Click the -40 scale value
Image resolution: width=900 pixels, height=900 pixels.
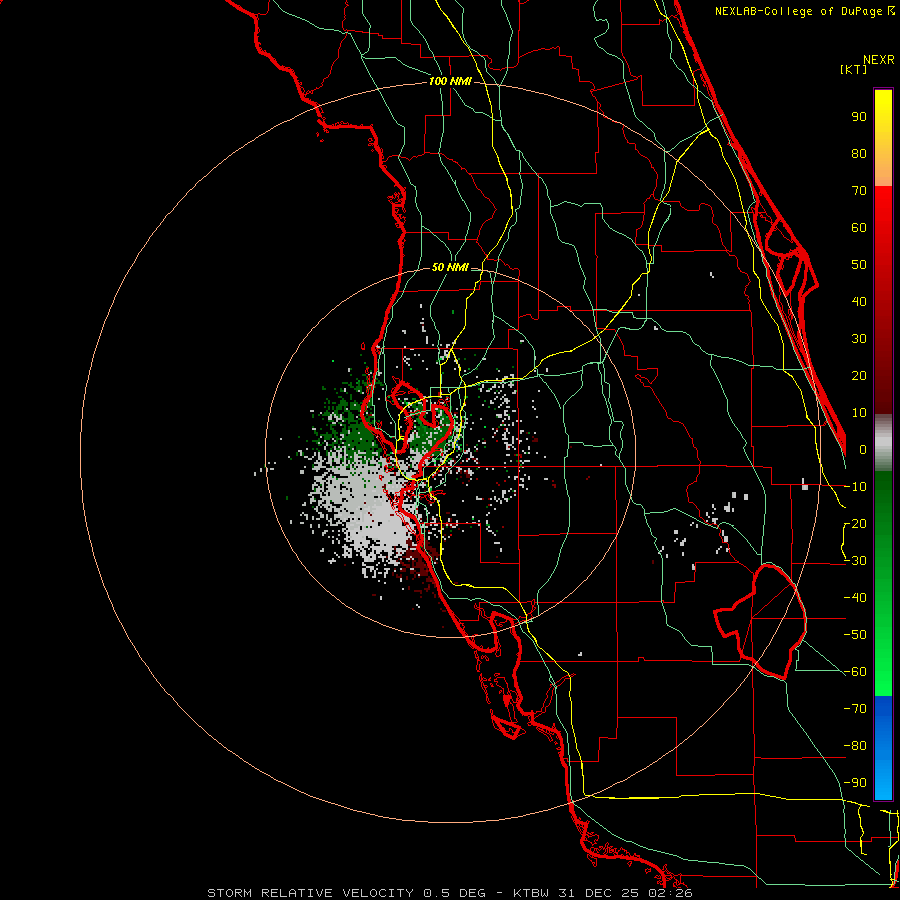pos(855,598)
